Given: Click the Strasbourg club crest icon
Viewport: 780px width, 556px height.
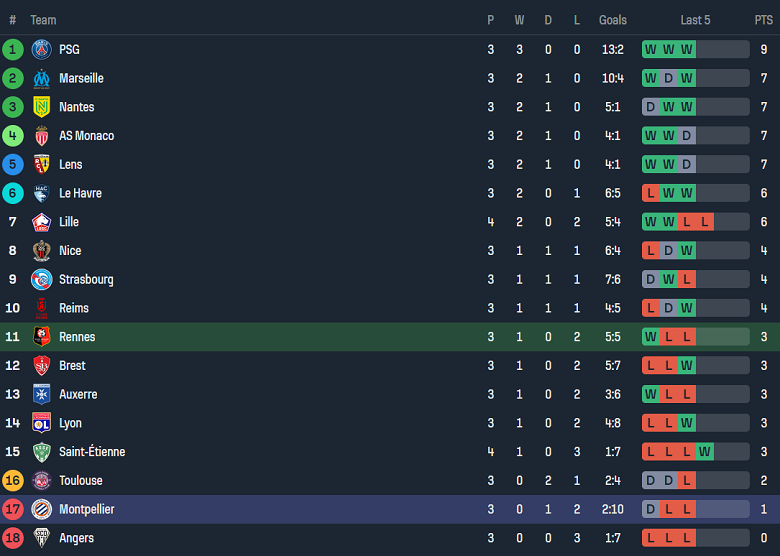Looking at the screenshot, I should [x=41, y=280].
